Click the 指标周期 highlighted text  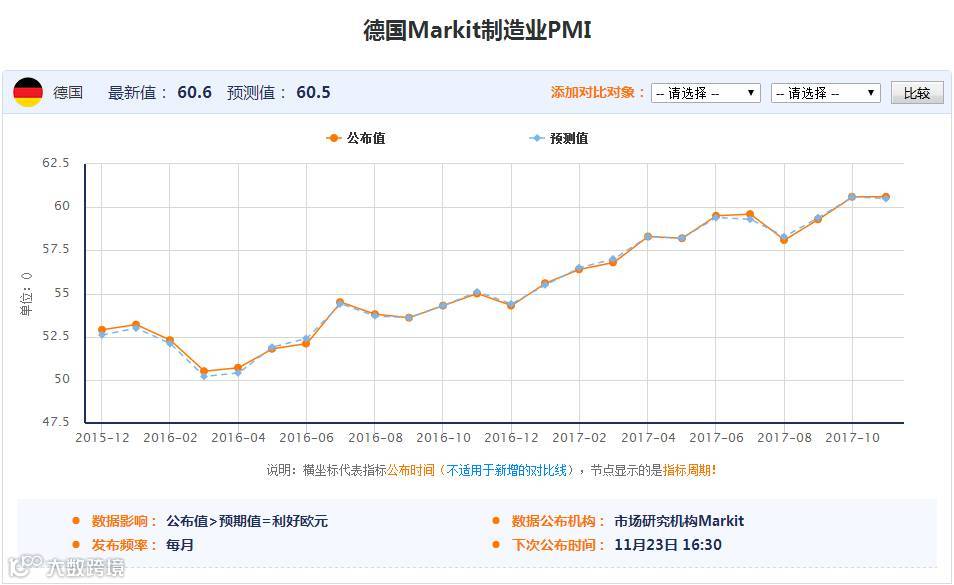(x=686, y=470)
